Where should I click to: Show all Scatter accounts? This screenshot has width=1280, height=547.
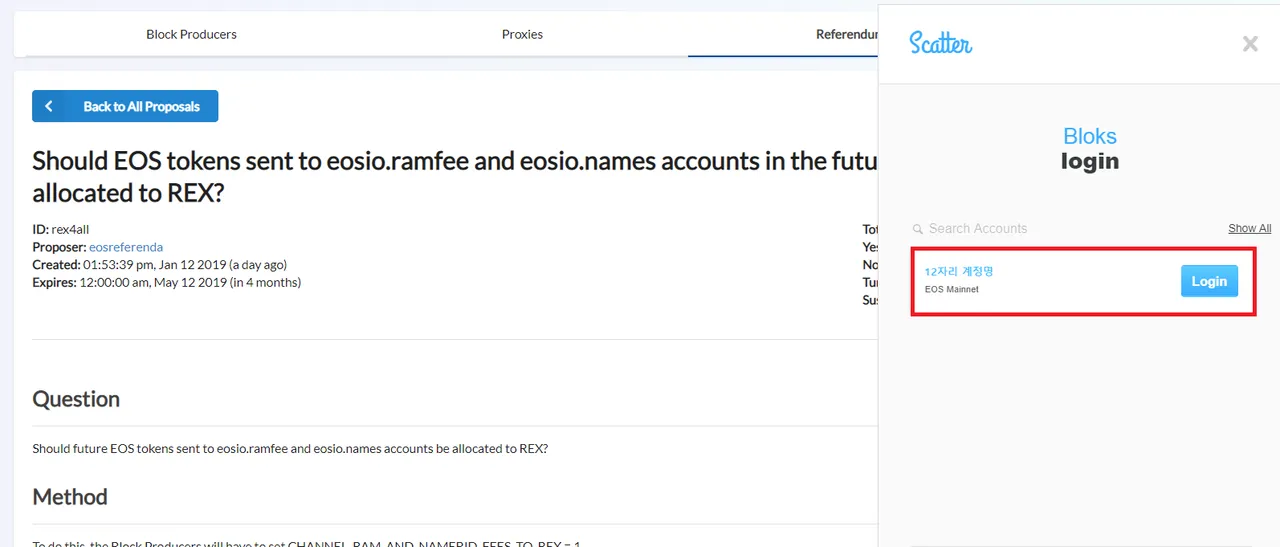(1250, 228)
